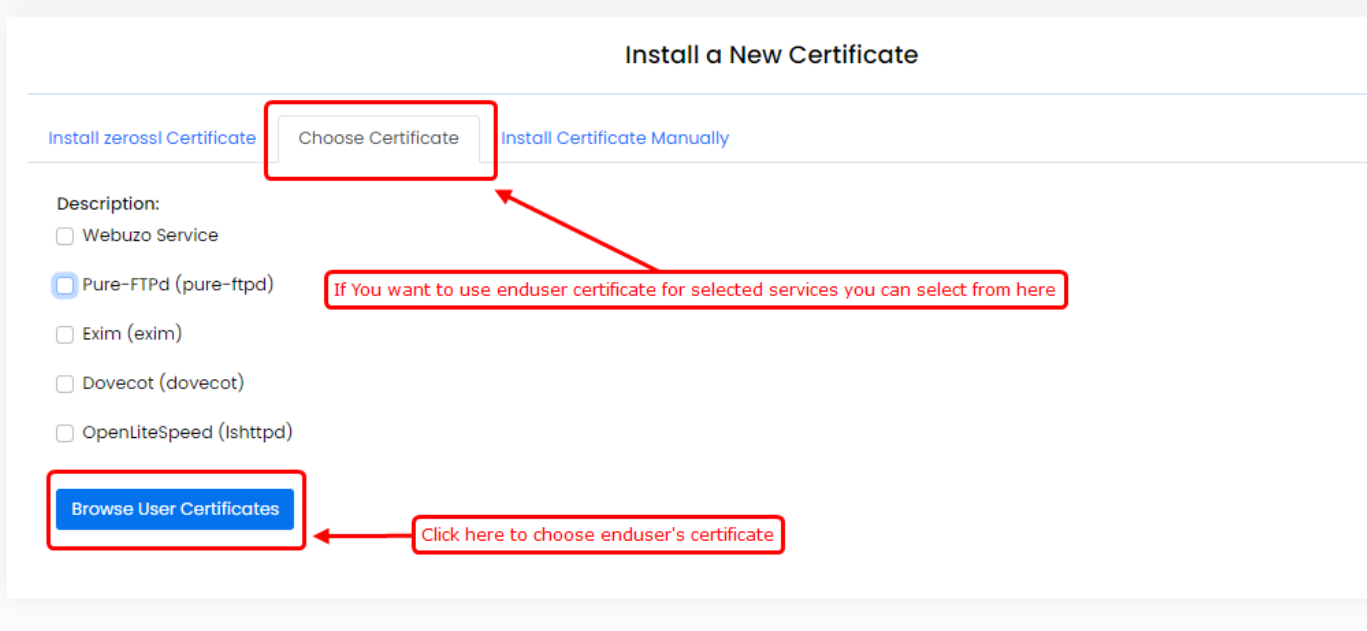Click the red note about selected services
This screenshot has height=631, width=1367.
pyautogui.click(x=695, y=290)
